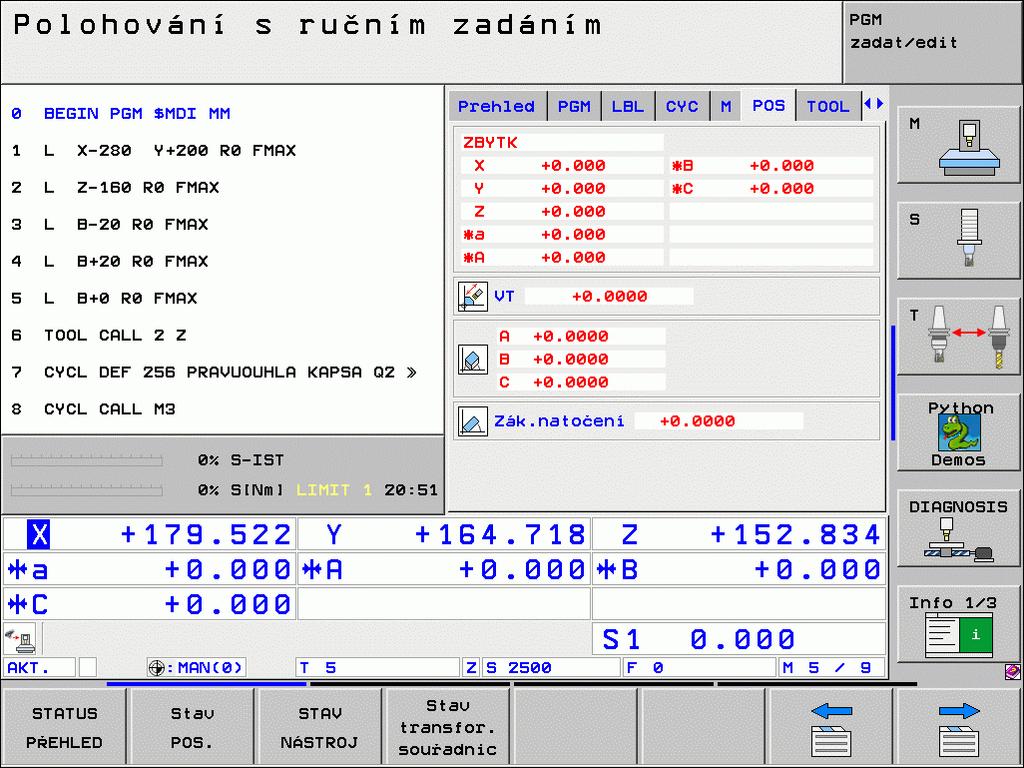Launch Python Demos softkey

pyautogui.click(x=959, y=433)
